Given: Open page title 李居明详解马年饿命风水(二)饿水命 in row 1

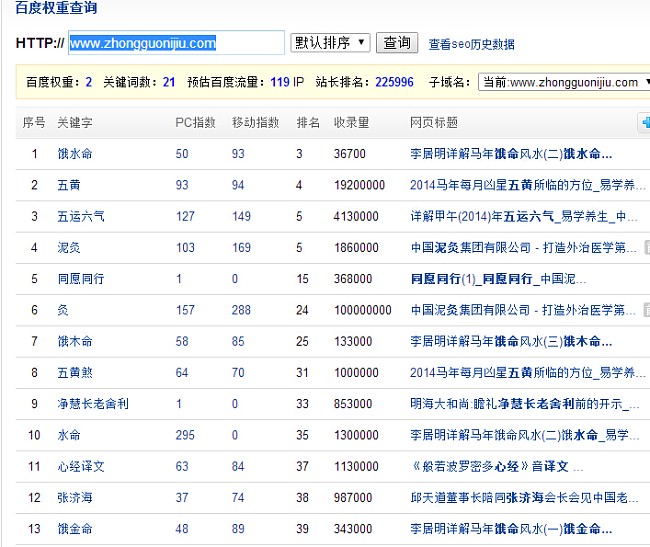Looking at the screenshot, I should coord(511,154).
